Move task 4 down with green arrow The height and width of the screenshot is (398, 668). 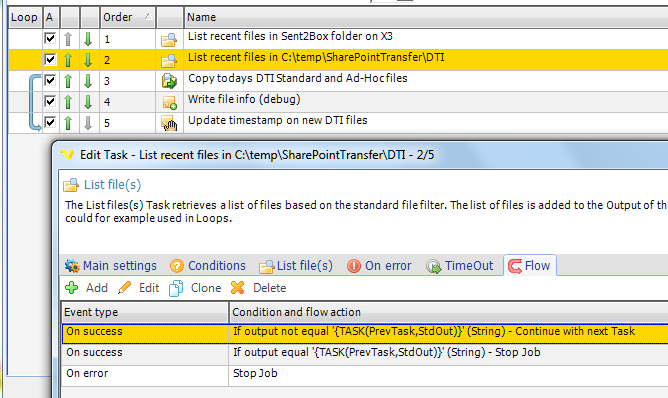(x=88, y=102)
